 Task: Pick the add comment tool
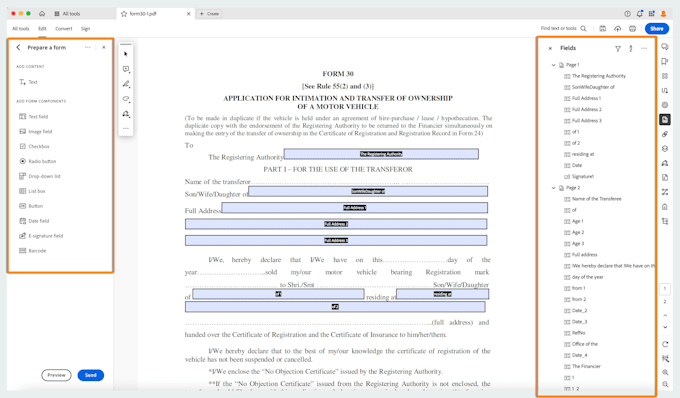coord(126,69)
